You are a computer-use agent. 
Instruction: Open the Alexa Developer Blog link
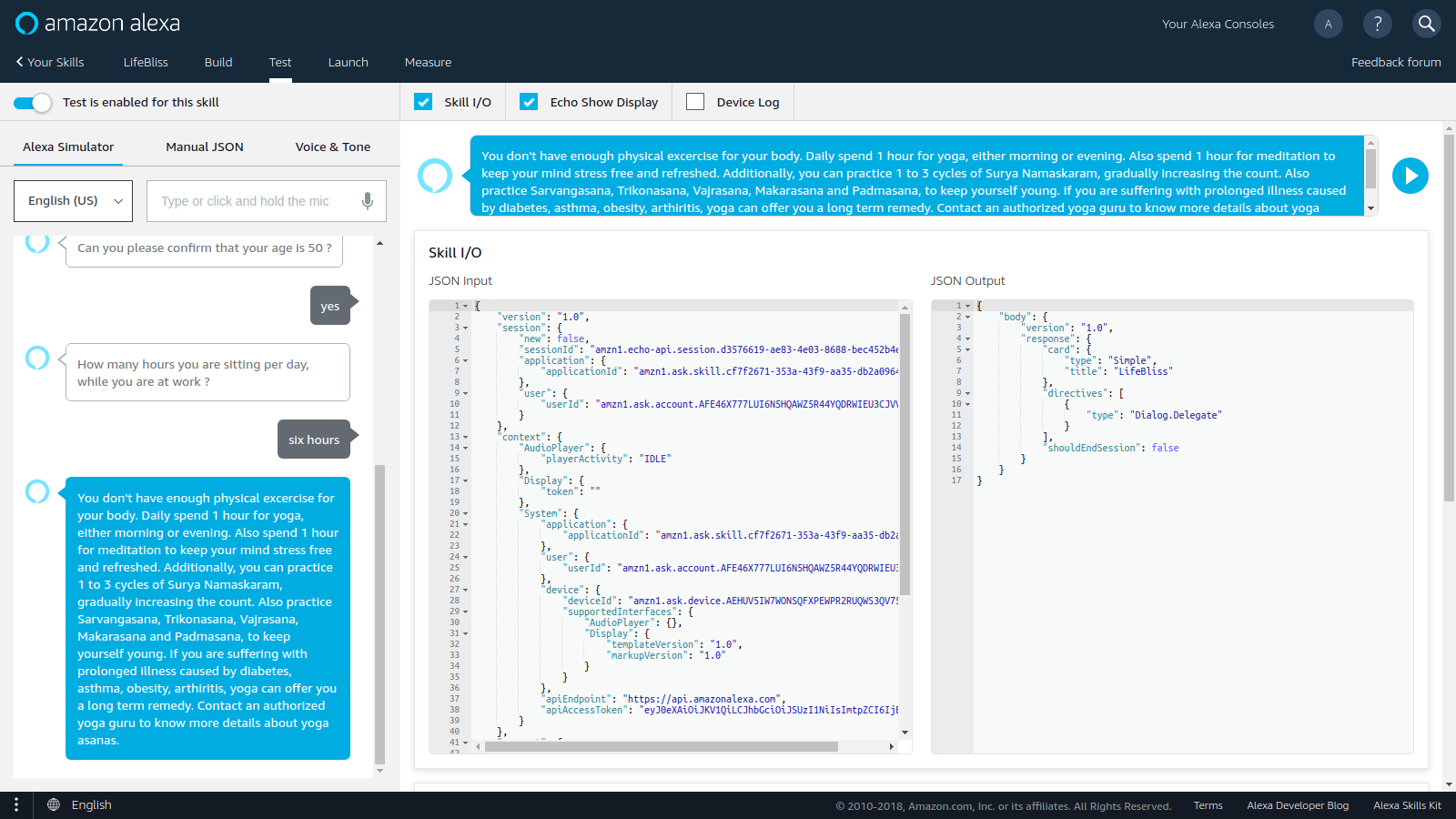tap(1298, 805)
